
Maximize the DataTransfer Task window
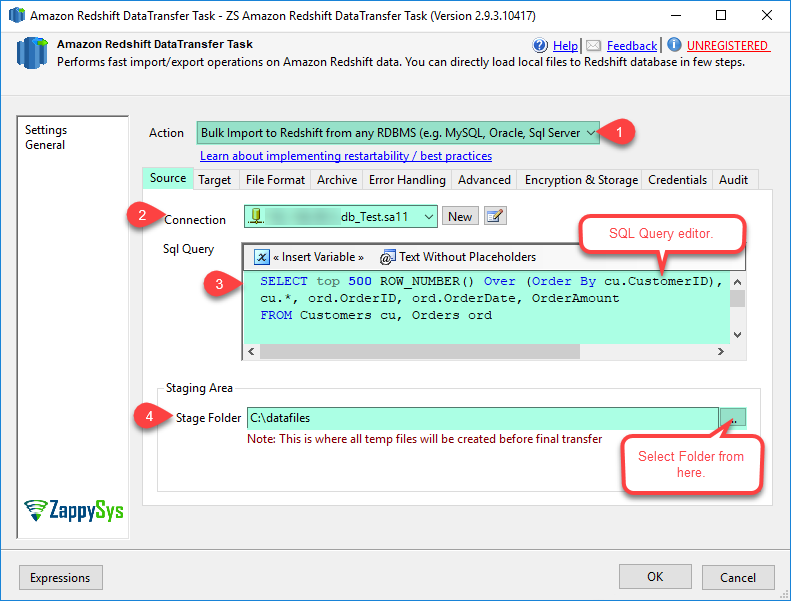(721, 16)
